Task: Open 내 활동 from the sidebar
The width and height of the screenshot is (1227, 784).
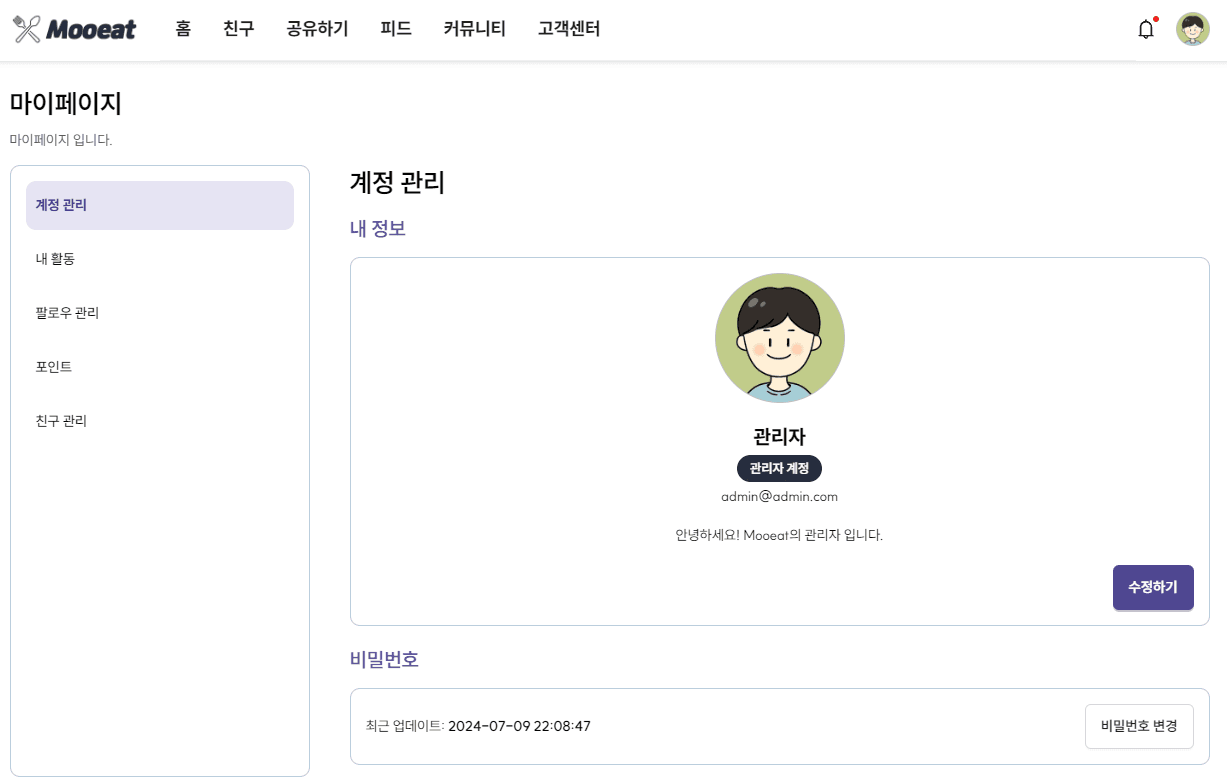Action: tap(159, 258)
